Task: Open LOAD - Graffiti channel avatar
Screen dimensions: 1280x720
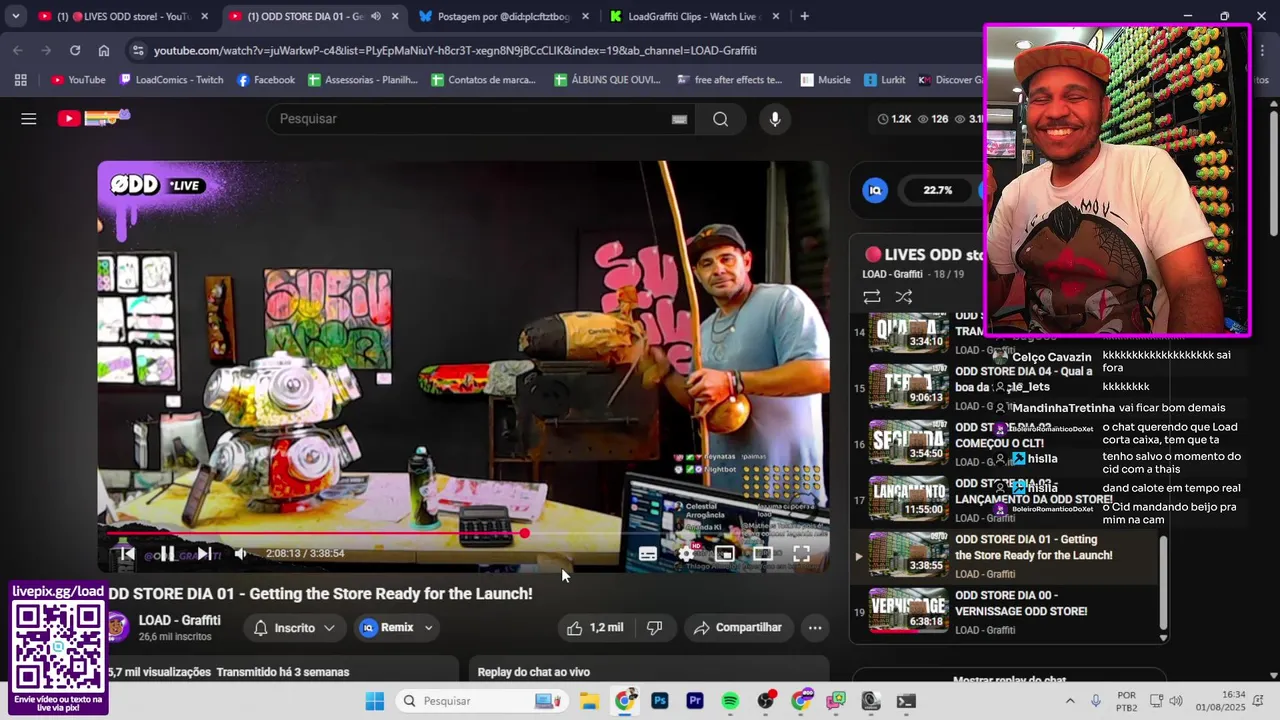Action: (x=118, y=627)
